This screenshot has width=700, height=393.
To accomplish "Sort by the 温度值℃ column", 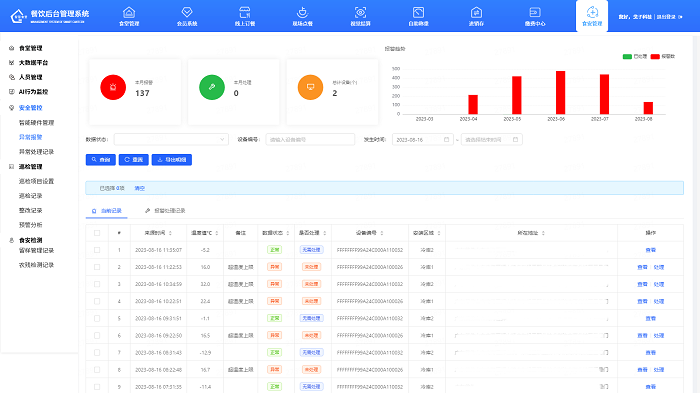I will pos(205,233).
